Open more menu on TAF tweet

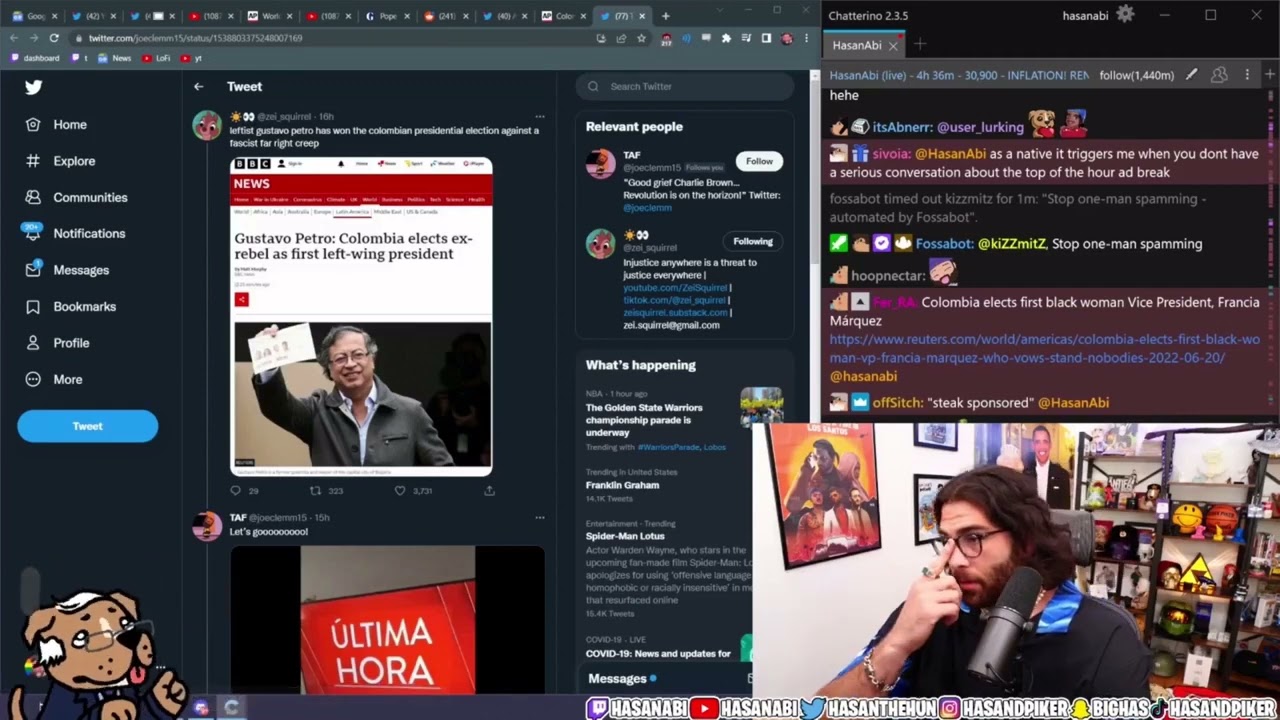click(540, 518)
